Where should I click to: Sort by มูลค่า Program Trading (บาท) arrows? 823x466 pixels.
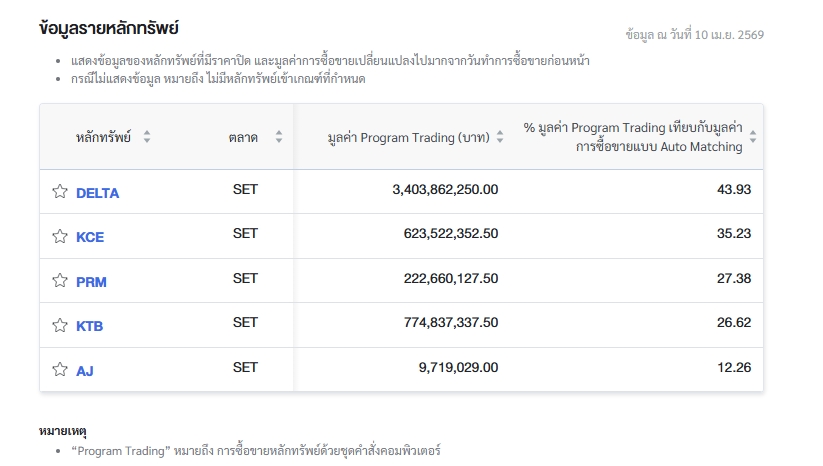pos(500,137)
